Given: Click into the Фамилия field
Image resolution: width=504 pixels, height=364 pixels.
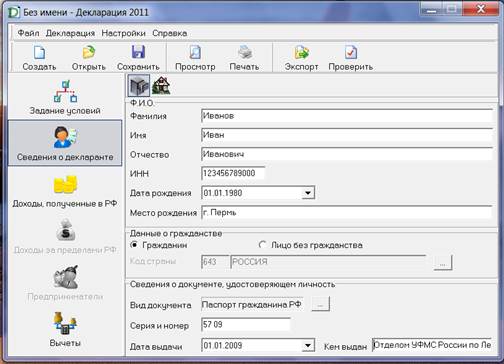Looking at the screenshot, I should (x=347, y=116).
